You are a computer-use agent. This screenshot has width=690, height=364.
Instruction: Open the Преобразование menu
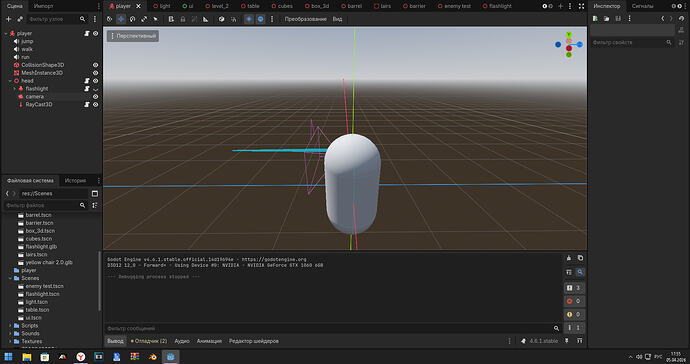(x=305, y=19)
